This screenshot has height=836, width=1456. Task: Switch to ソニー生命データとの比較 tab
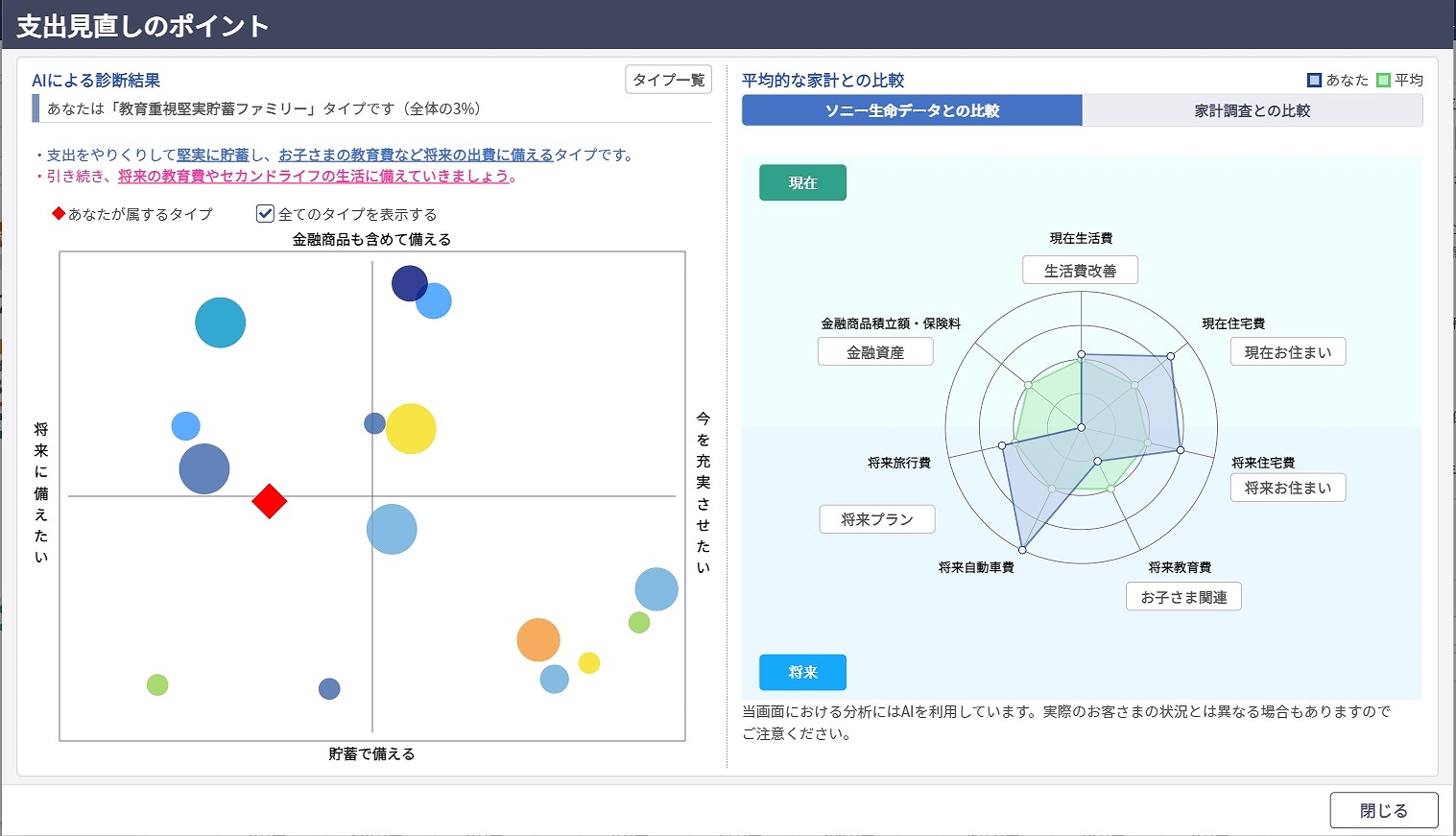(x=912, y=110)
